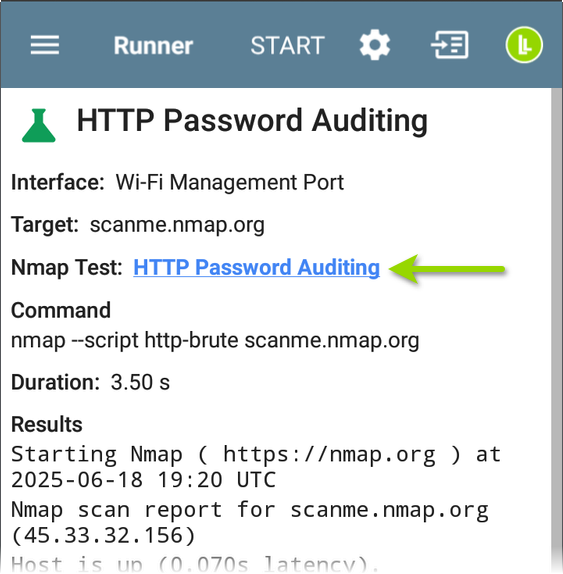563x574 pixels.
Task: Click the Command section label
Action: (x=61, y=310)
